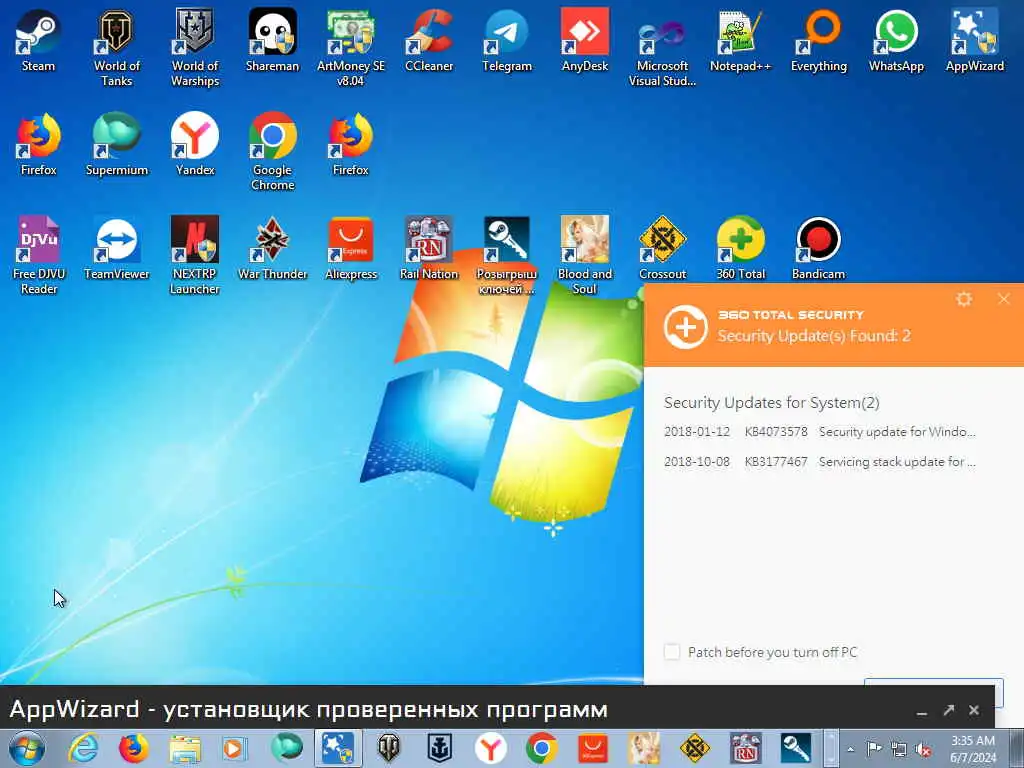1024x768 pixels.
Task: Launch the Telegram desktop shortcut
Action: [507, 40]
